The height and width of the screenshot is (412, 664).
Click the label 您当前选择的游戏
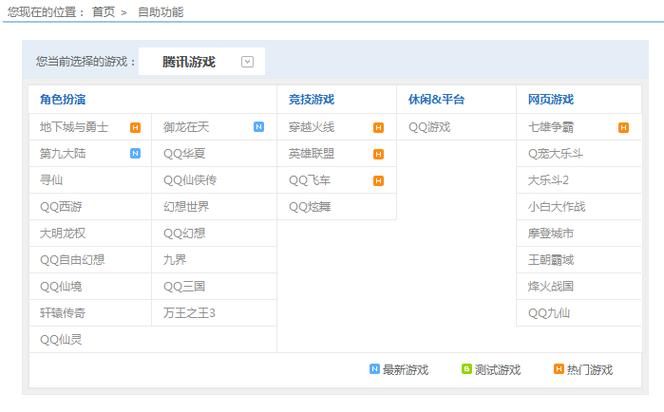86,61
